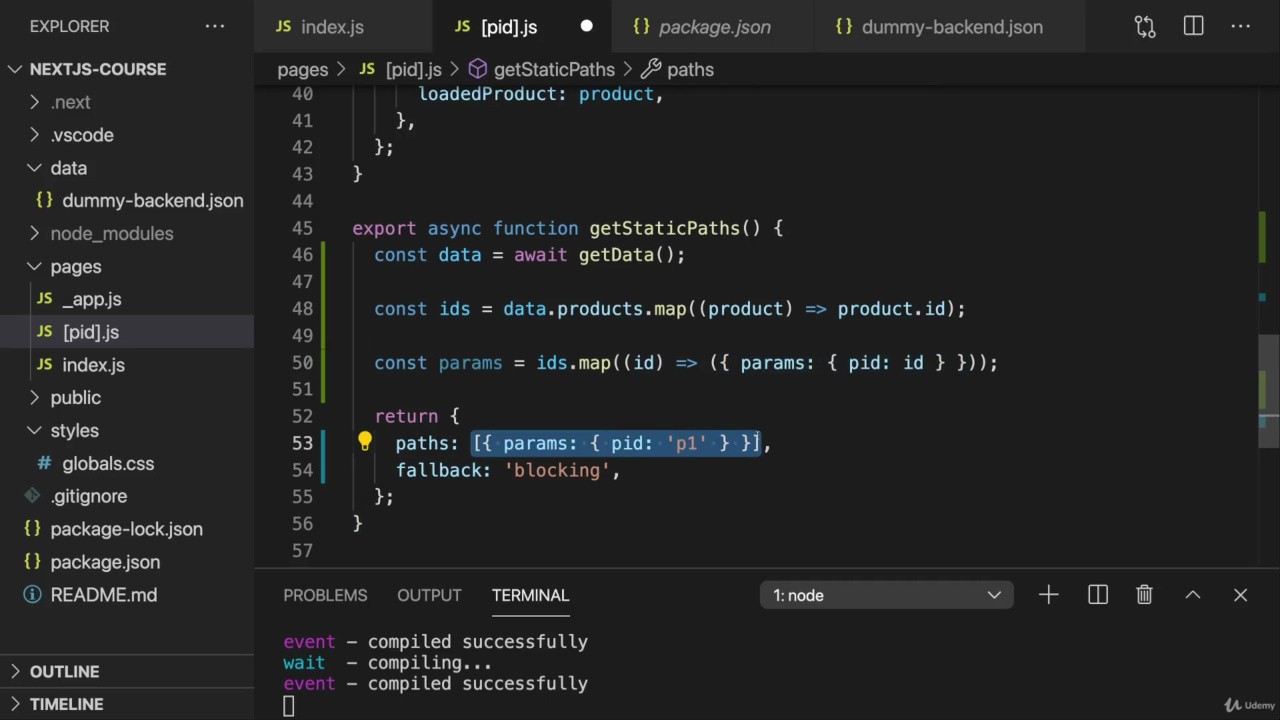Click the cube icon before getStaticPaths breadcrumb
The height and width of the screenshot is (720, 1280).
(x=478, y=69)
